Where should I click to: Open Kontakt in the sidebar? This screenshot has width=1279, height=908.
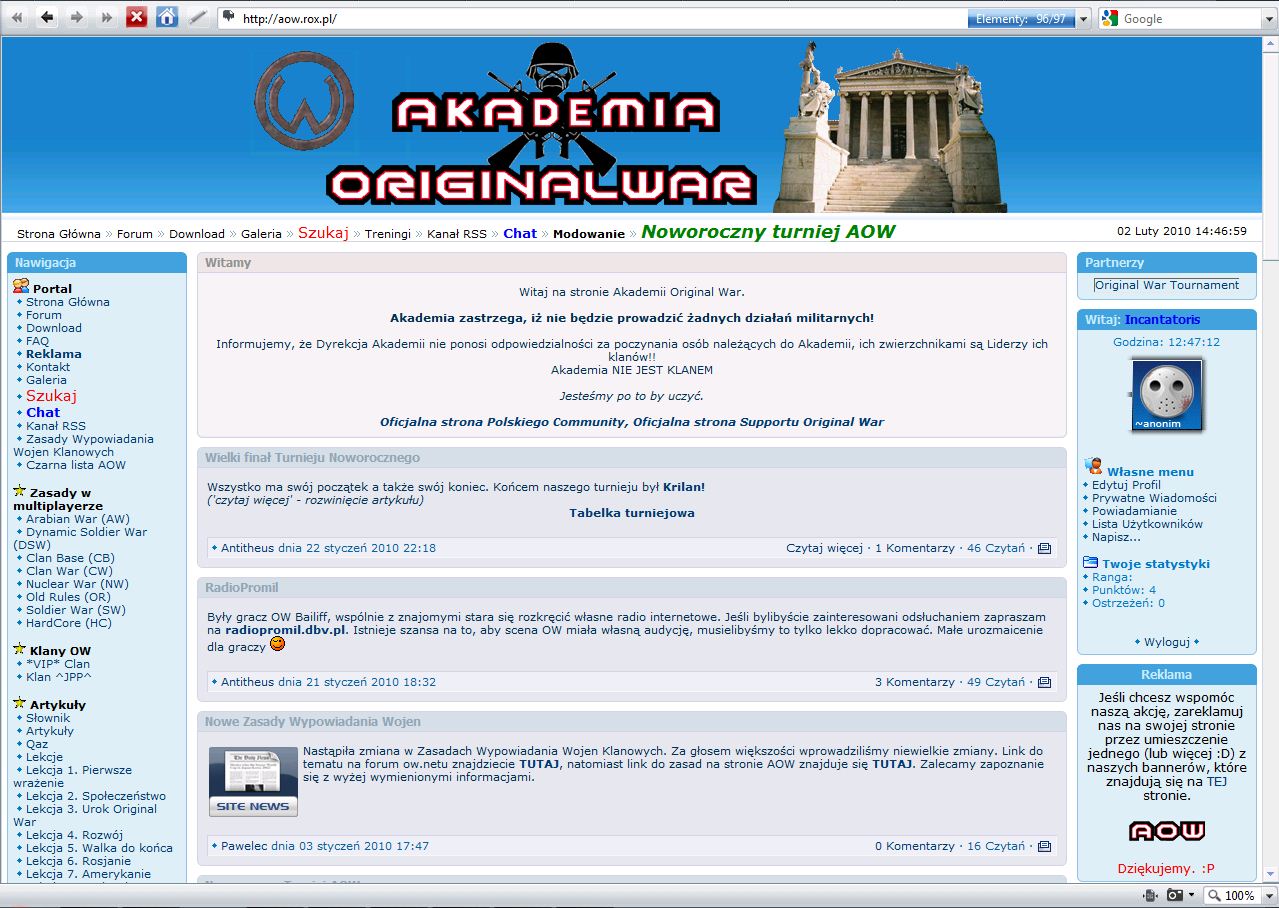pyautogui.click(x=48, y=366)
